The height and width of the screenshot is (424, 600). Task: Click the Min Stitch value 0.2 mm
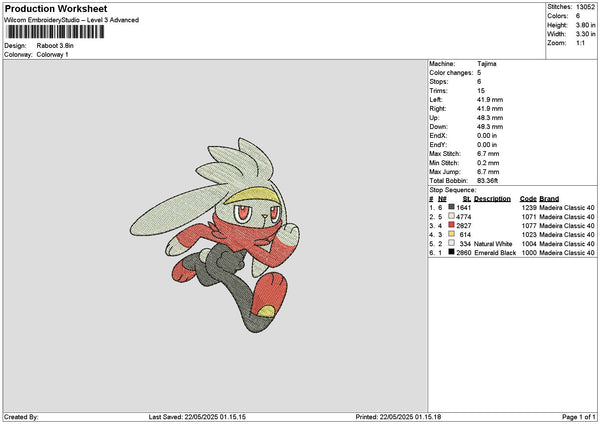coord(488,163)
